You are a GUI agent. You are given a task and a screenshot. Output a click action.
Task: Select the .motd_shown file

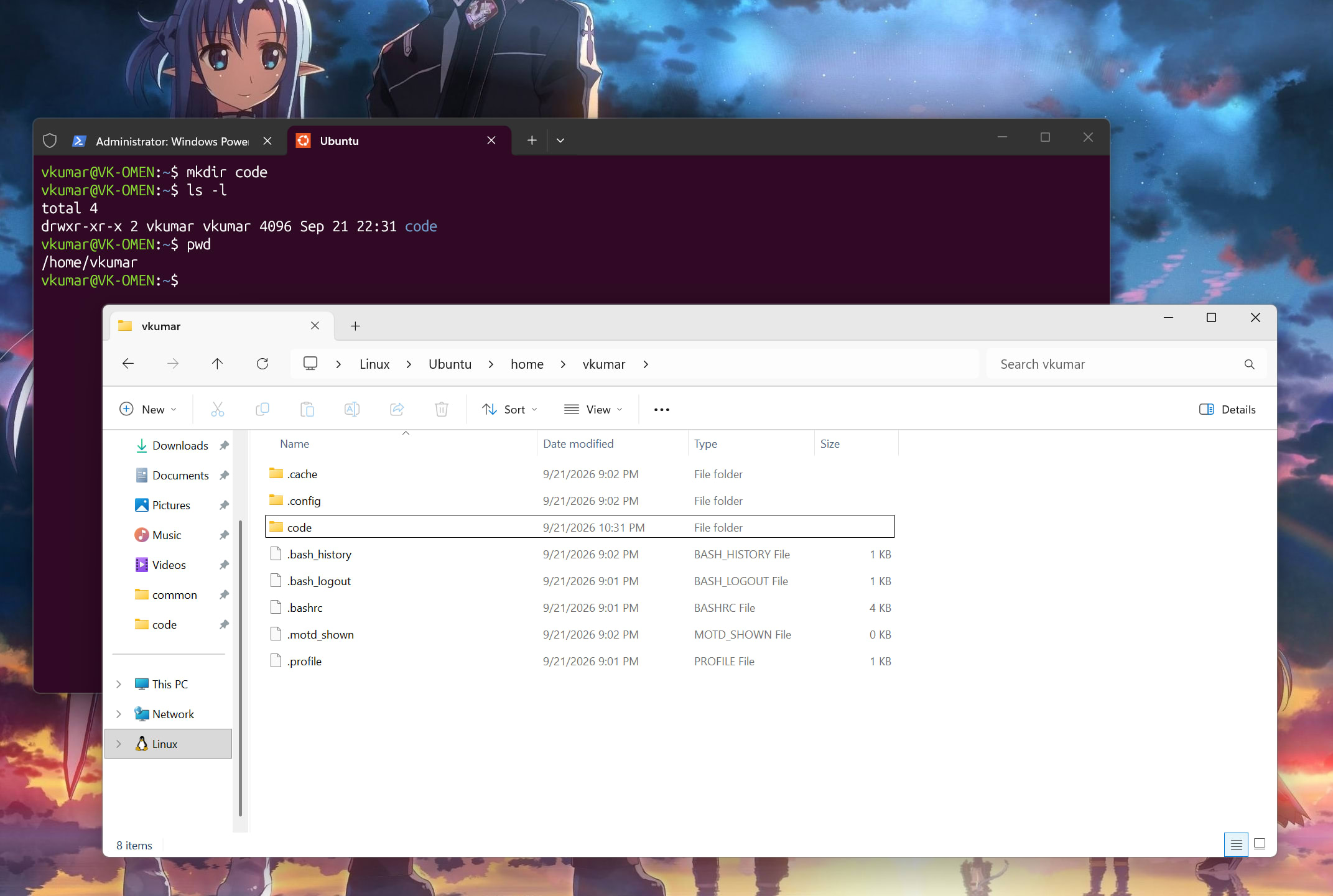(x=580, y=634)
